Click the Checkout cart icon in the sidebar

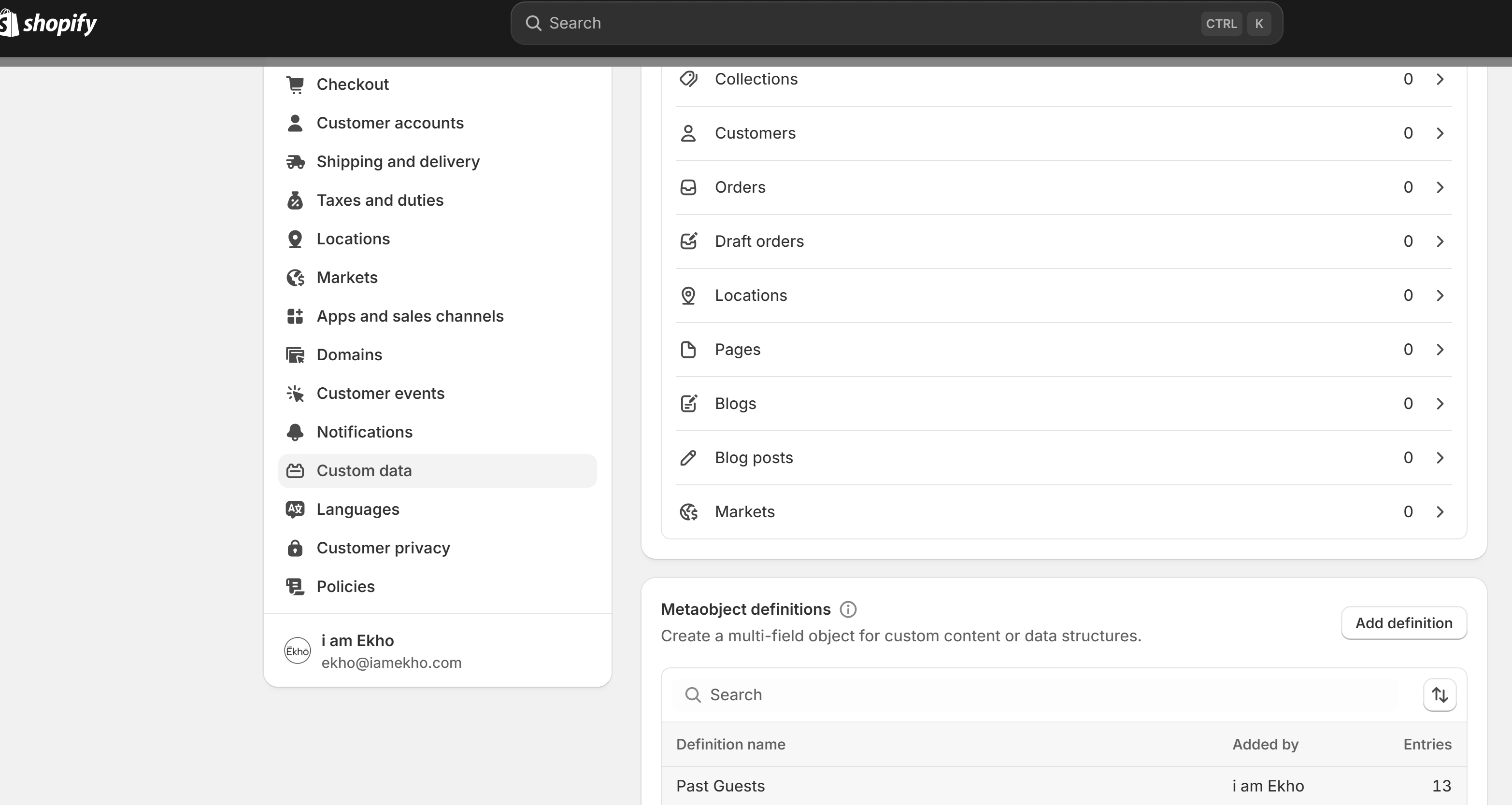295,85
